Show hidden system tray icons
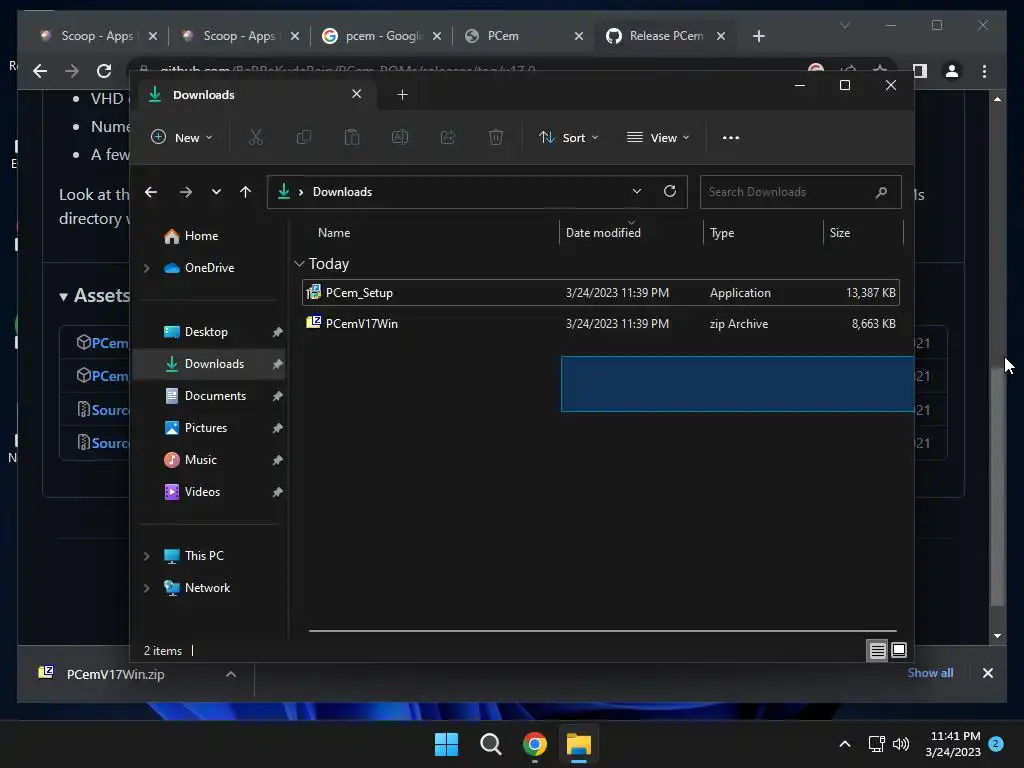The width and height of the screenshot is (1024, 768). point(844,744)
